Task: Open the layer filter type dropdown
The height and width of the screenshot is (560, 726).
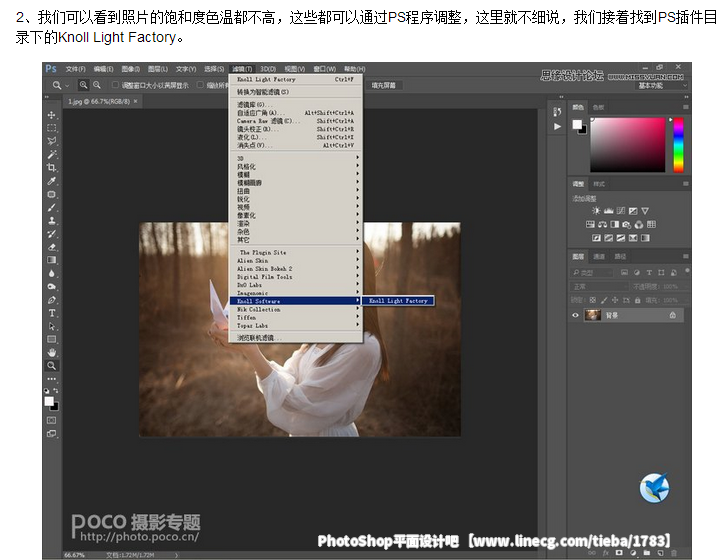Action: [x=592, y=273]
